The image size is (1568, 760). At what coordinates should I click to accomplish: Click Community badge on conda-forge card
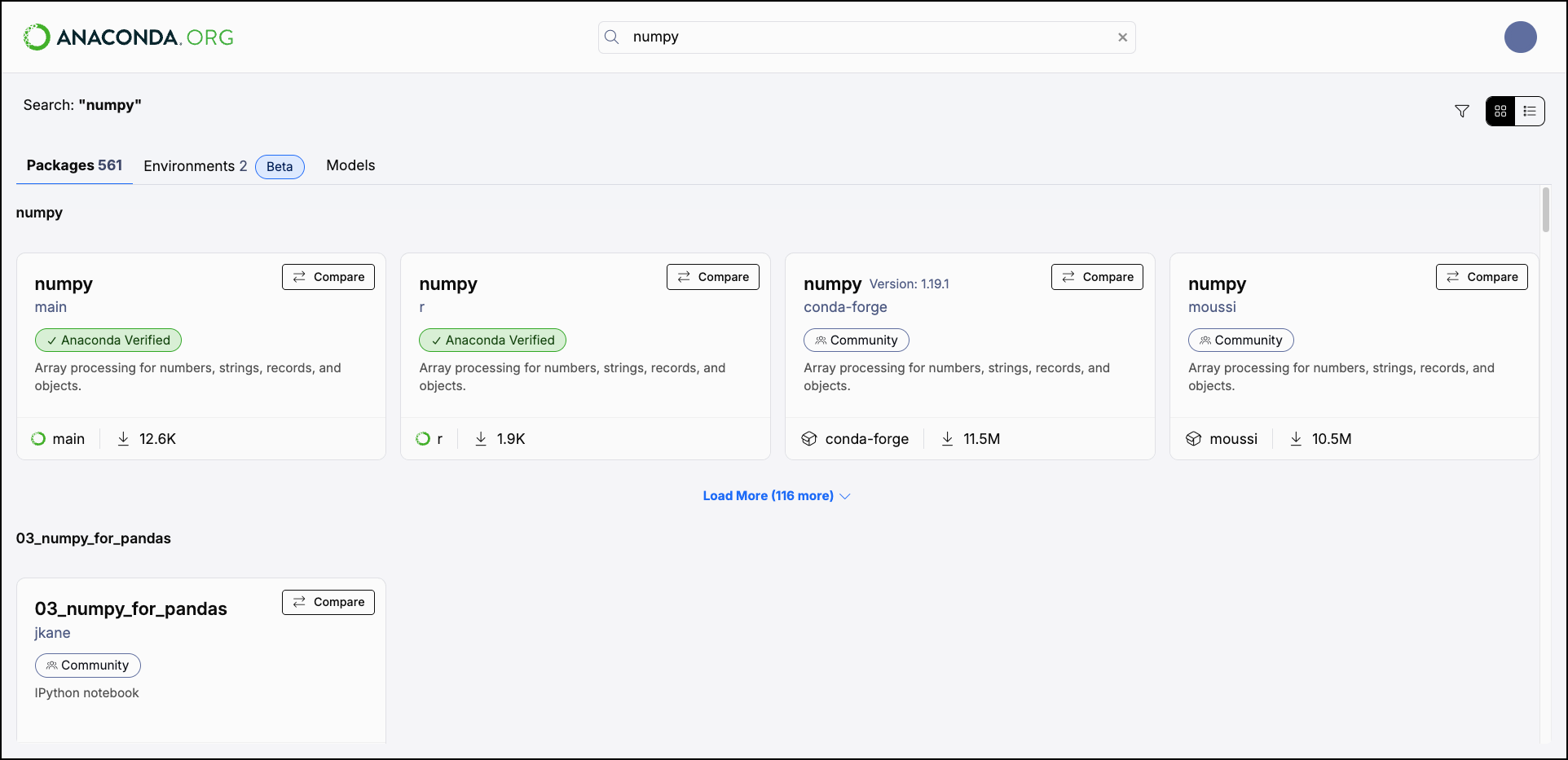pos(857,340)
